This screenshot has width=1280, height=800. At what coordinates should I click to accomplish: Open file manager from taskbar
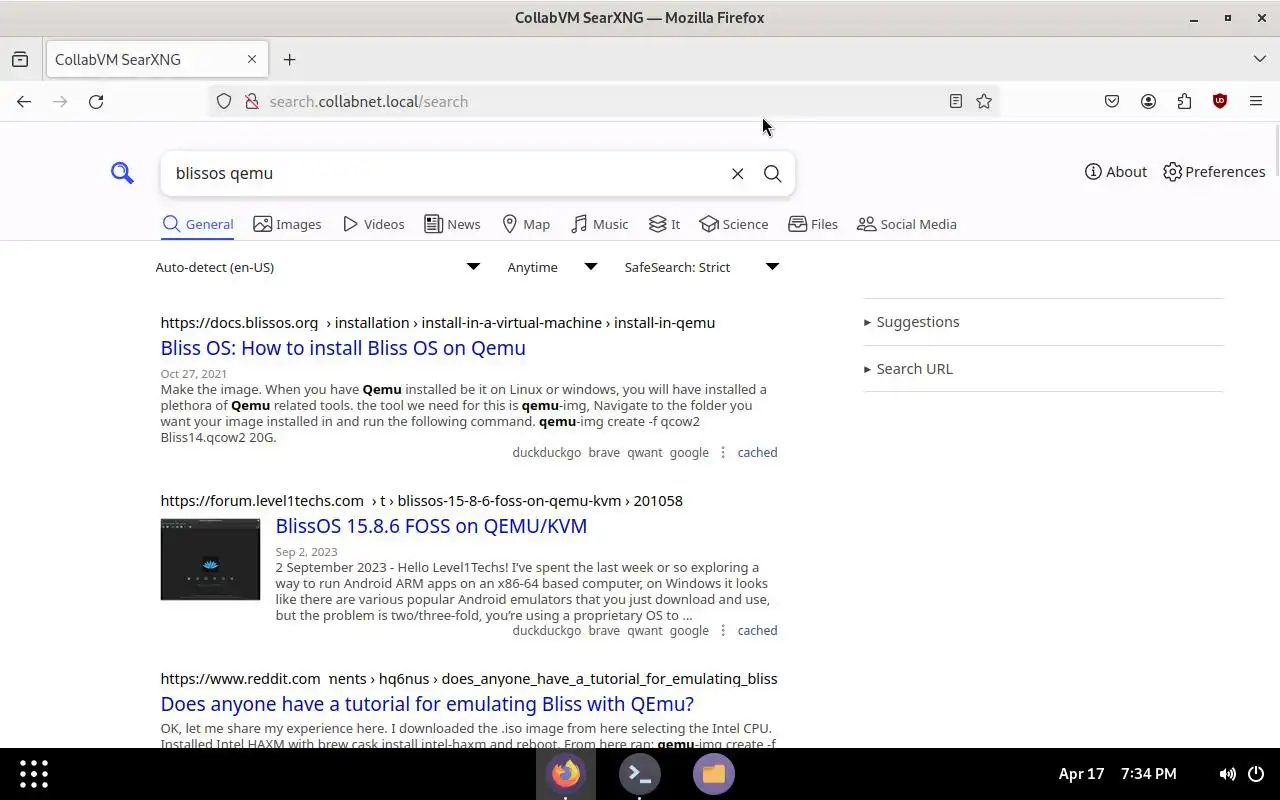point(714,774)
